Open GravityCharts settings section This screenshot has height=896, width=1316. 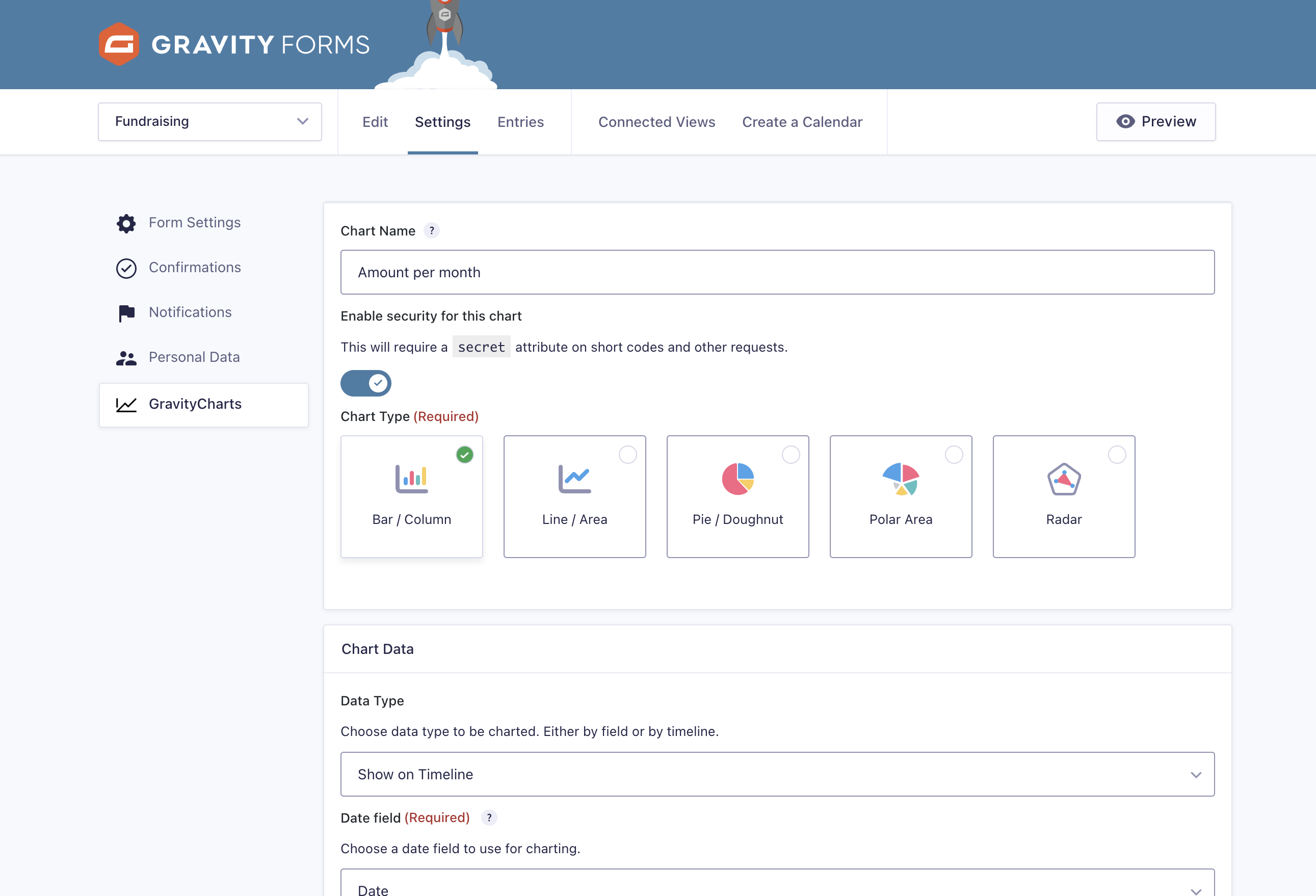[204, 404]
